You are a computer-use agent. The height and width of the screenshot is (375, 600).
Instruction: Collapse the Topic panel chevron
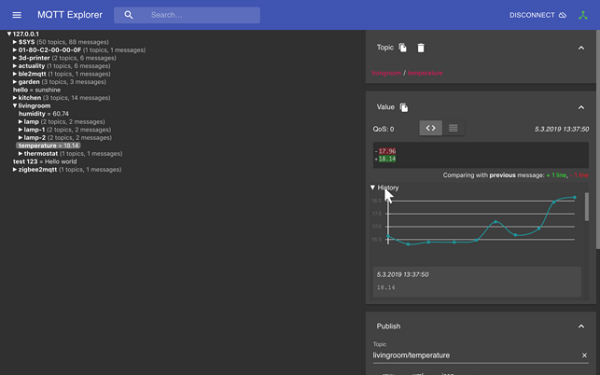pos(581,48)
